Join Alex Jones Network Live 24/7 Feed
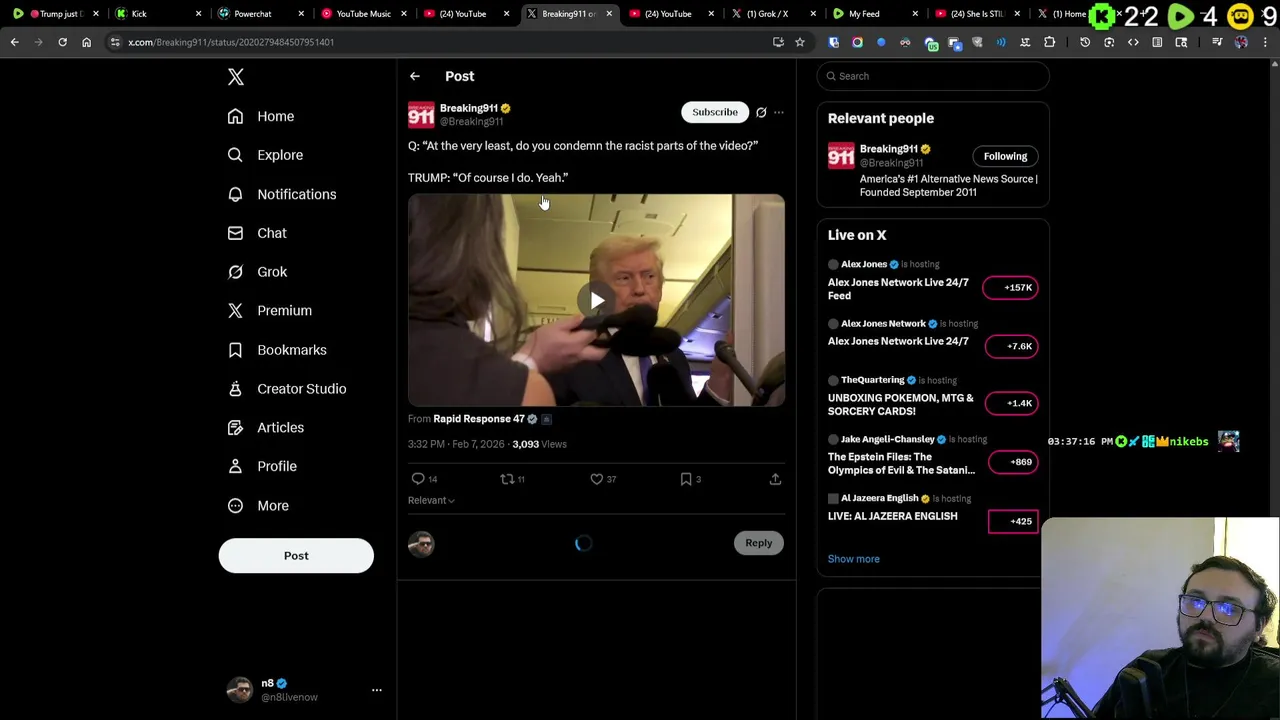The image size is (1280, 720). pos(898,289)
